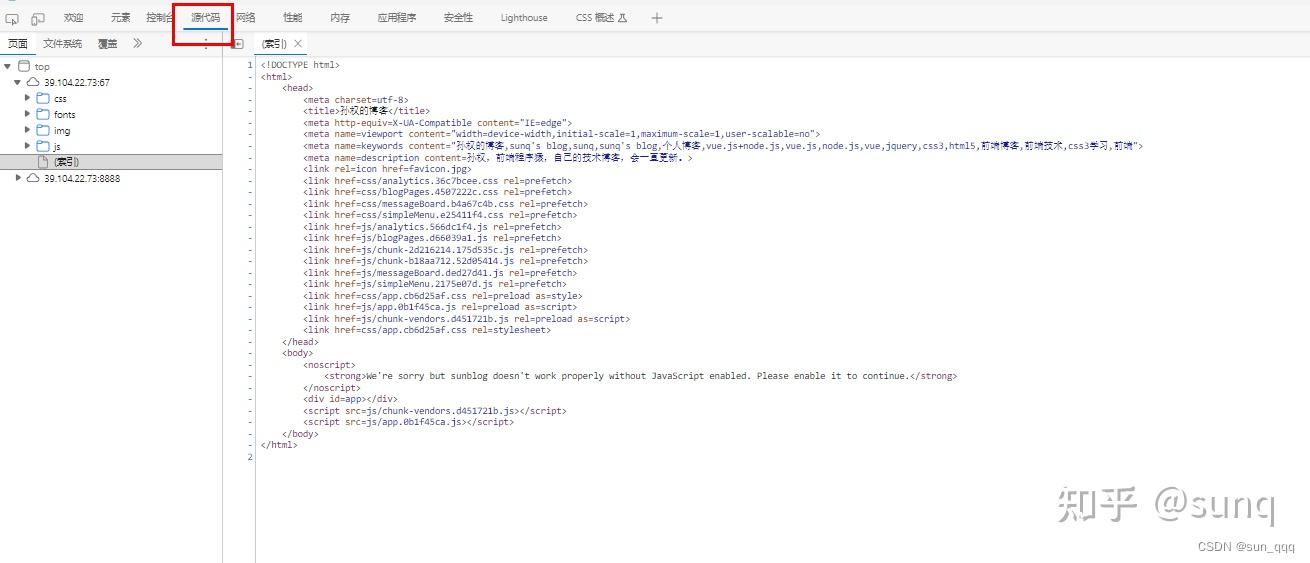Open the Lighthouse tab

coord(524,18)
